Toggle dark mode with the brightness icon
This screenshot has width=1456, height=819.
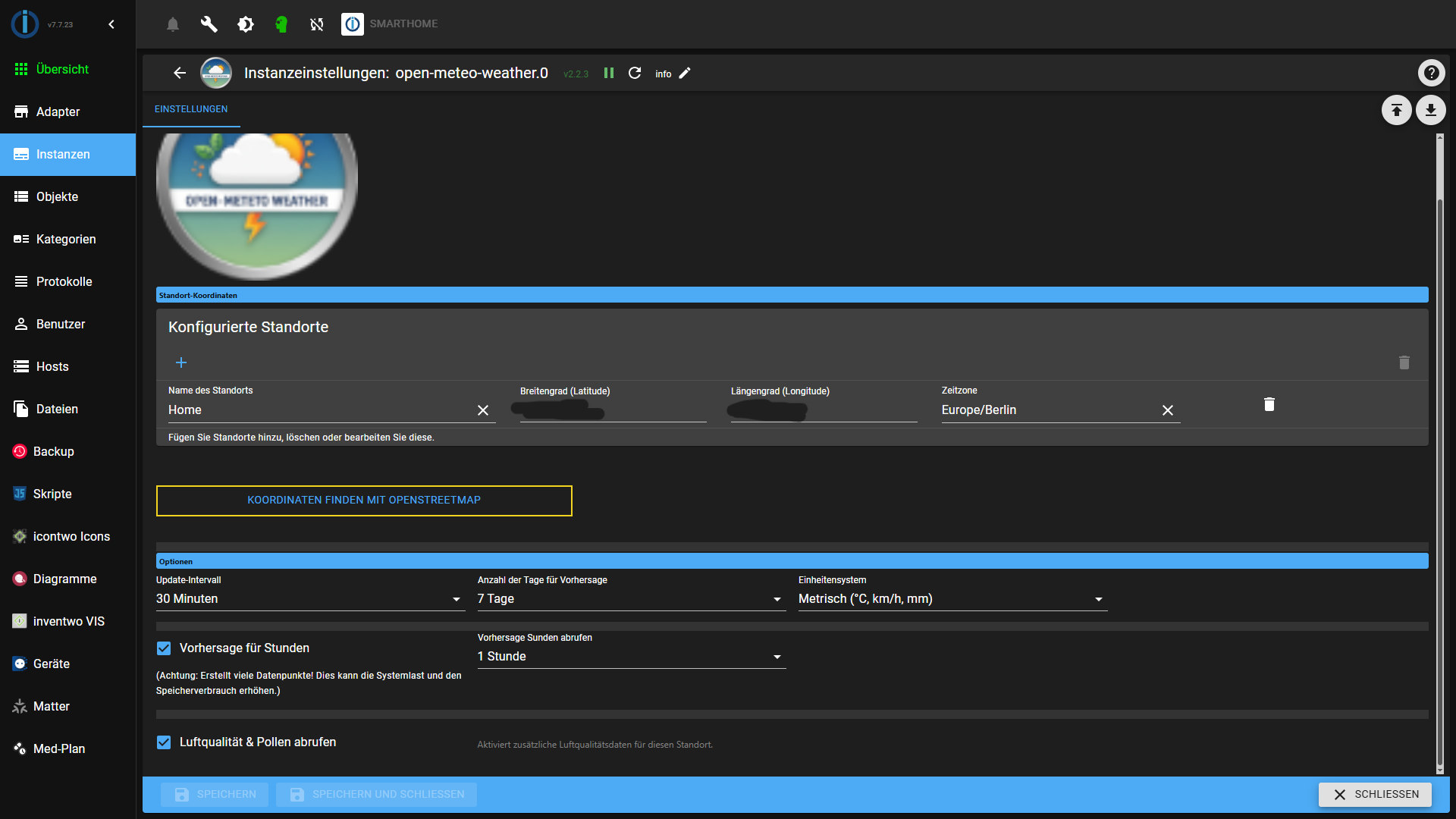coord(245,24)
